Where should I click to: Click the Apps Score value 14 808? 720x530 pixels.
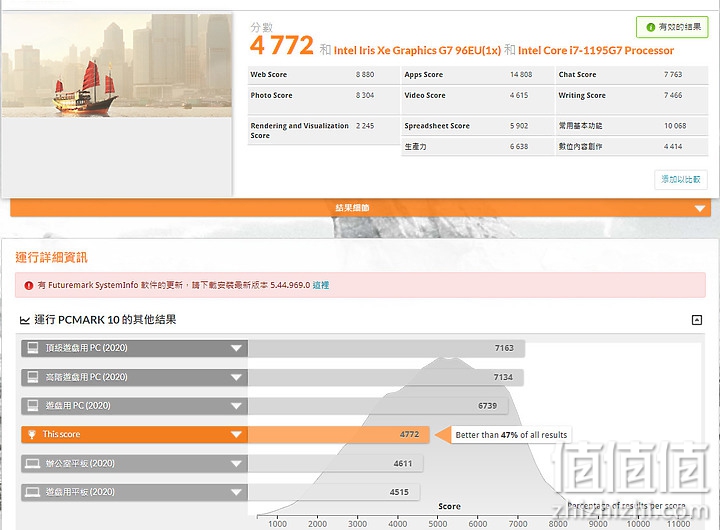coord(521,74)
